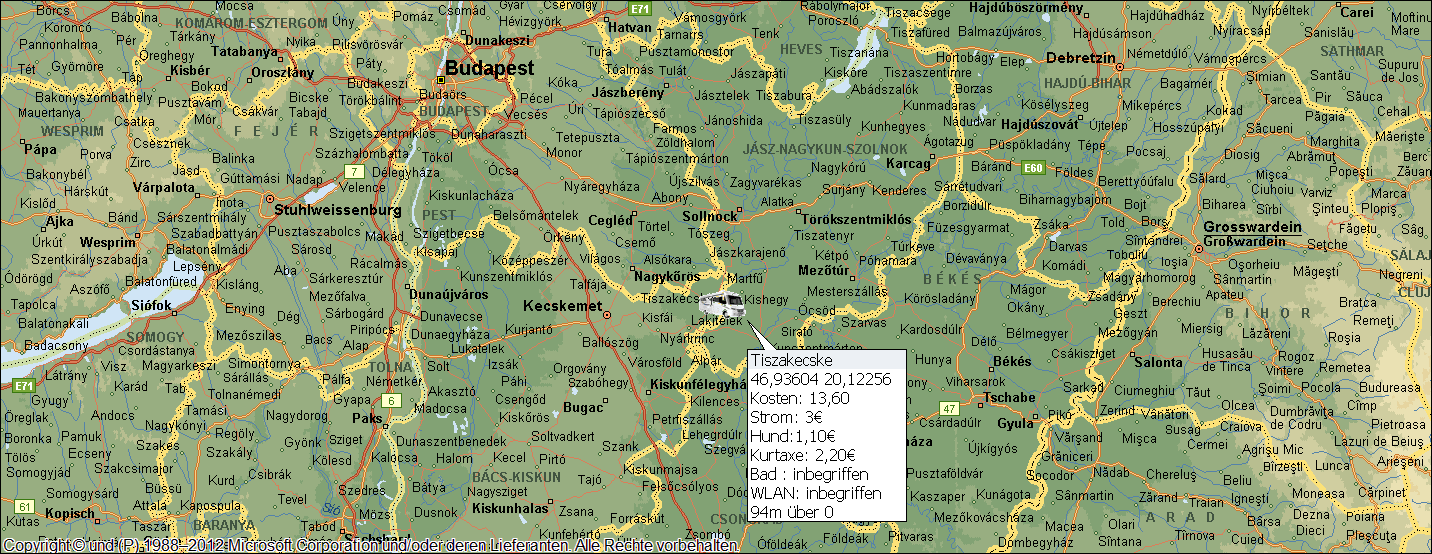Viewport: 1432px width, 554px height.
Task: Click the motorhome icon at Tiszakecske
Action: coord(721,303)
